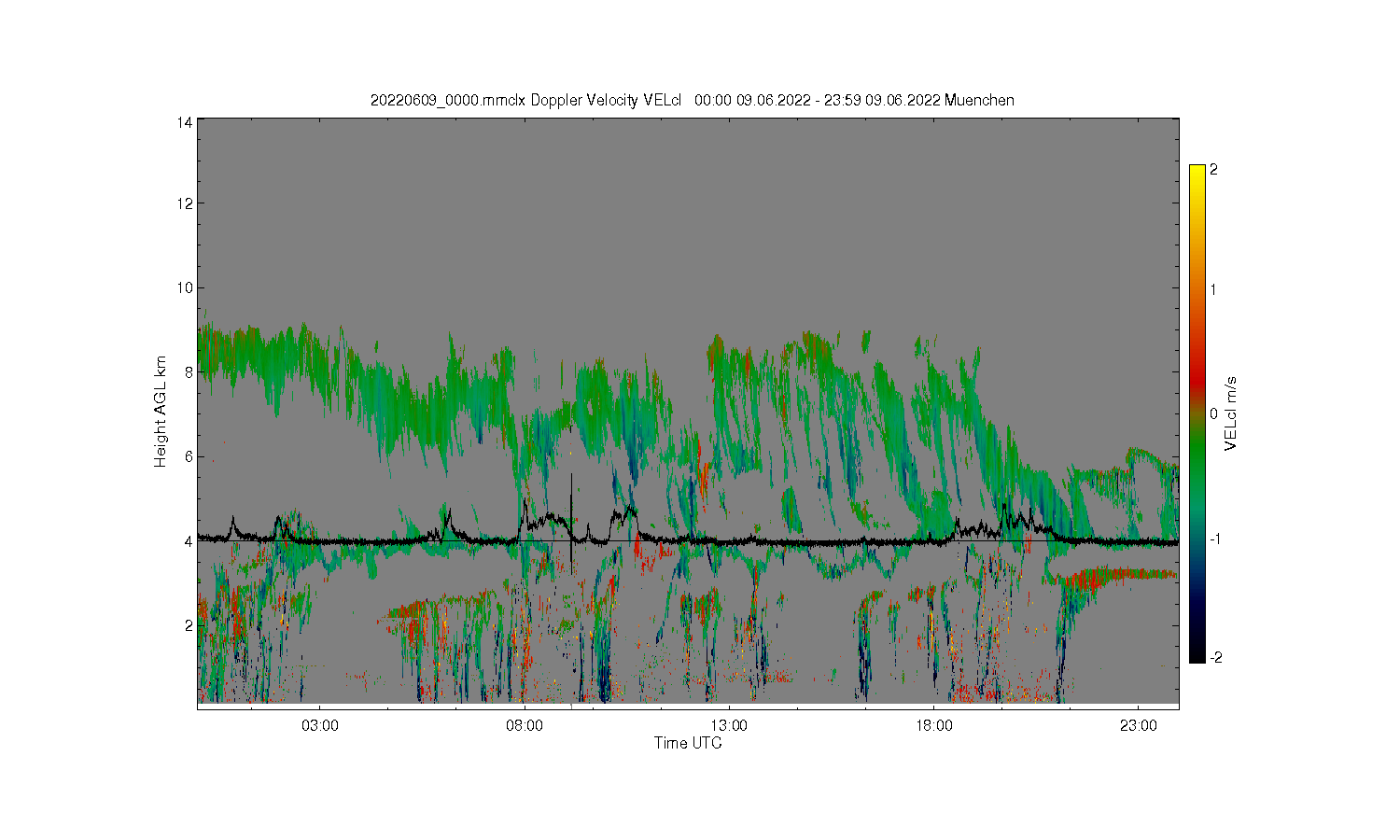This screenshot has height=840, width=1400.
Task: Click the colorbar tick label '2' at top
Action: pos(1213,170)
